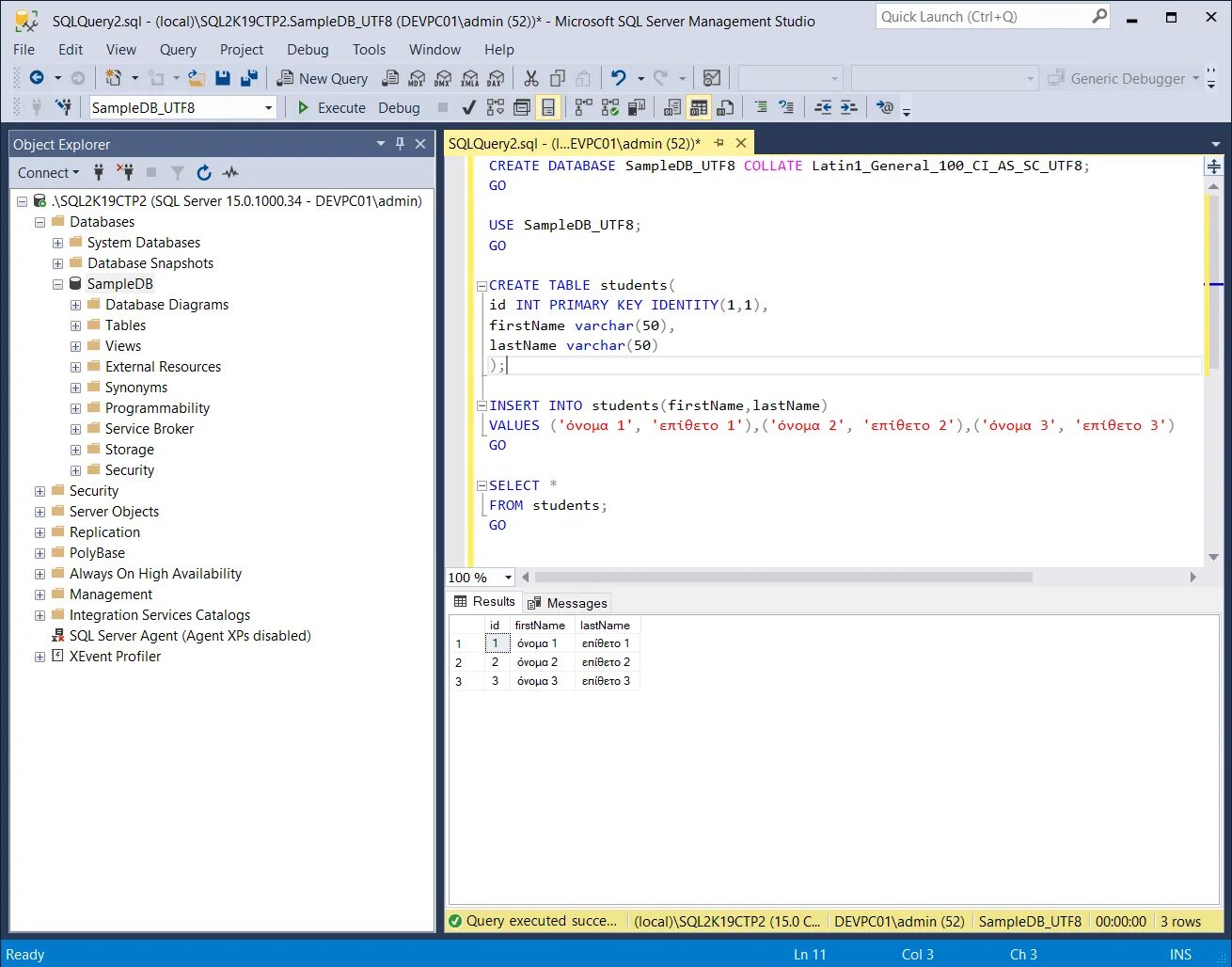Expand the Management node
The width and height of the screenshot is (1232, 967).
tap(40, 594)
